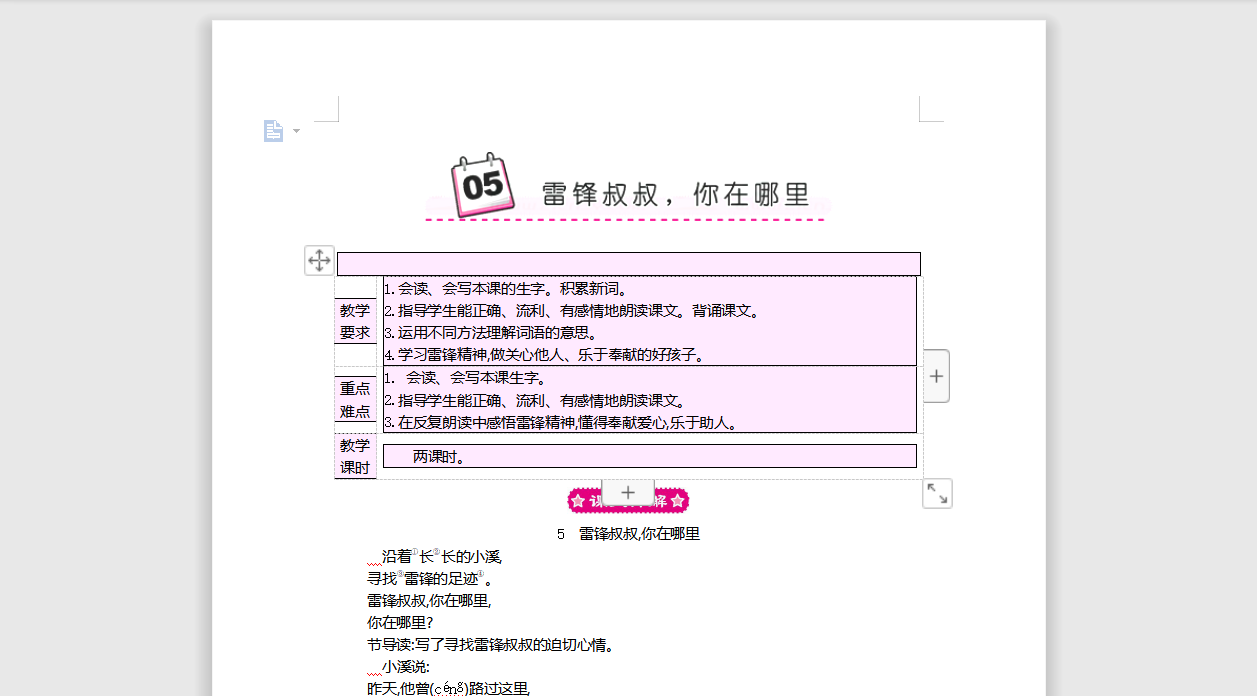Click the "两课时" table cell
Viewport: 1257px width, 696px height.
click(649, 455)
